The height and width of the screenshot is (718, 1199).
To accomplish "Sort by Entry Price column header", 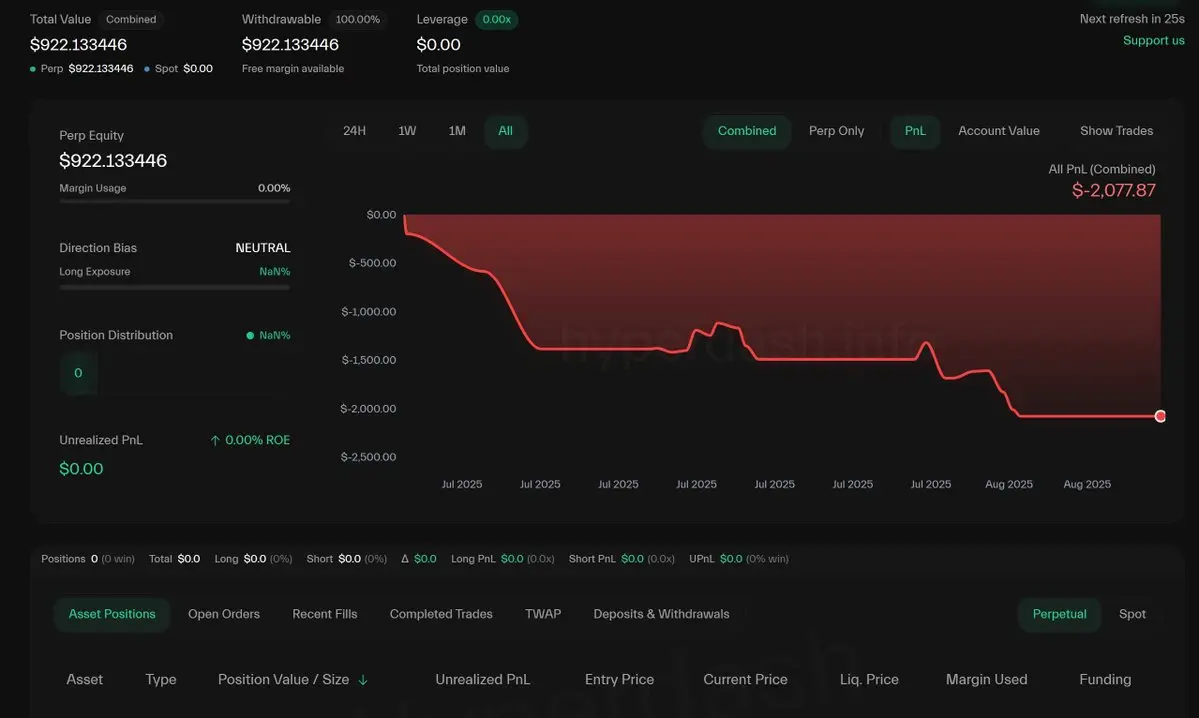I will 619,679.
